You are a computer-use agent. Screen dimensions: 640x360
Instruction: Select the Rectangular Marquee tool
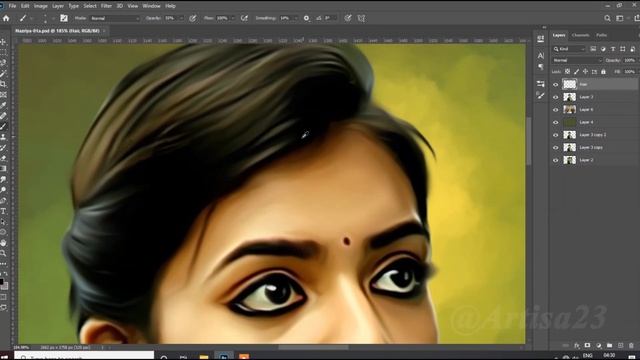click(x=3, y=52)
